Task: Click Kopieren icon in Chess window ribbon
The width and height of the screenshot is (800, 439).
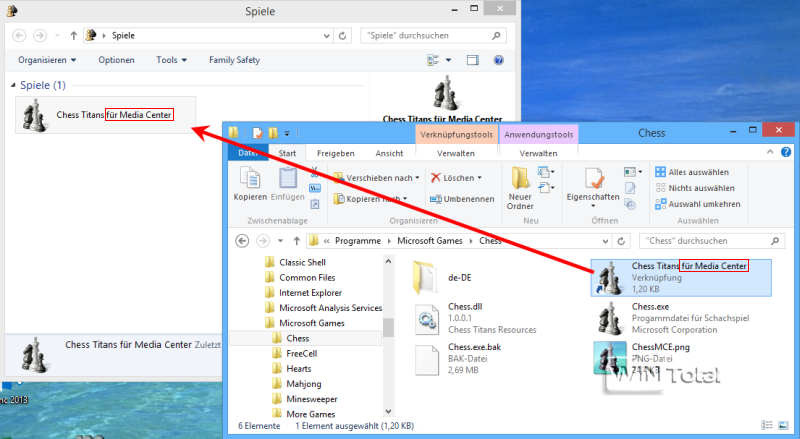Action: (250, 179)
